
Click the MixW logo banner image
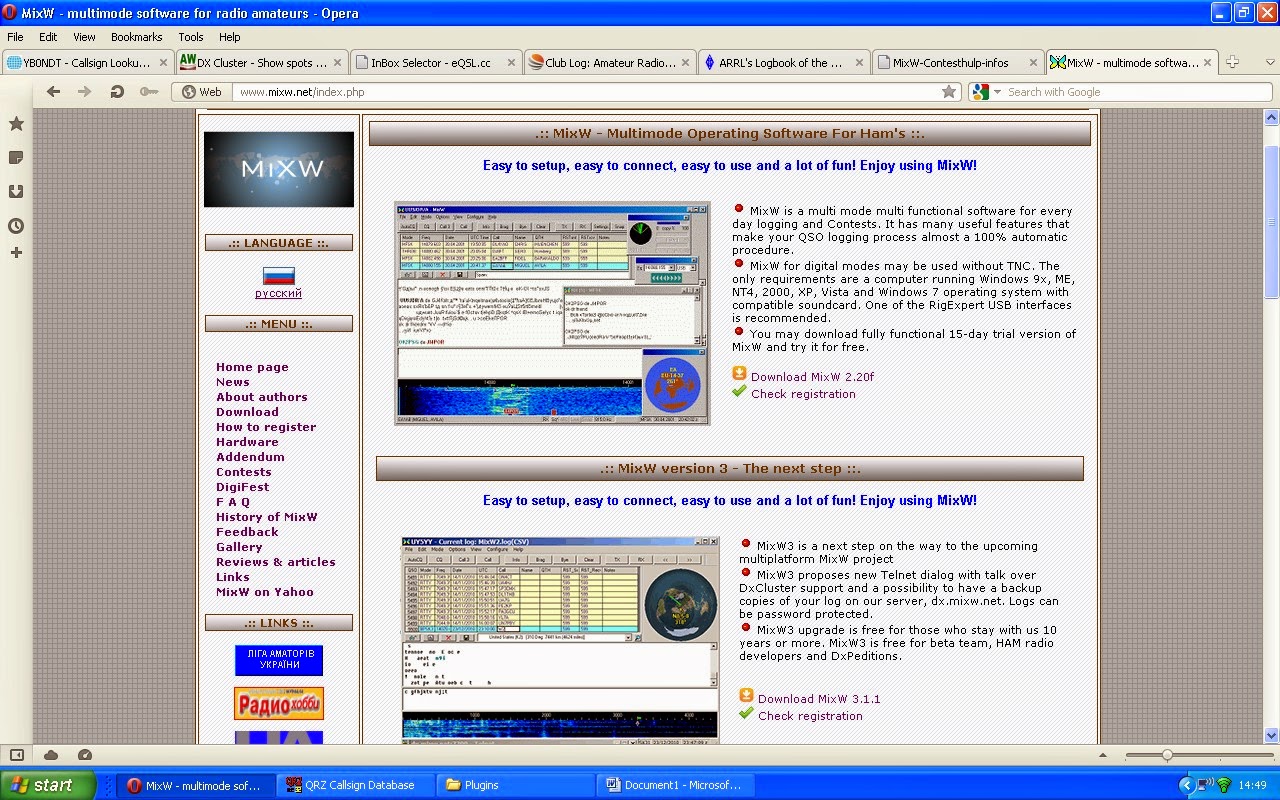279,169
